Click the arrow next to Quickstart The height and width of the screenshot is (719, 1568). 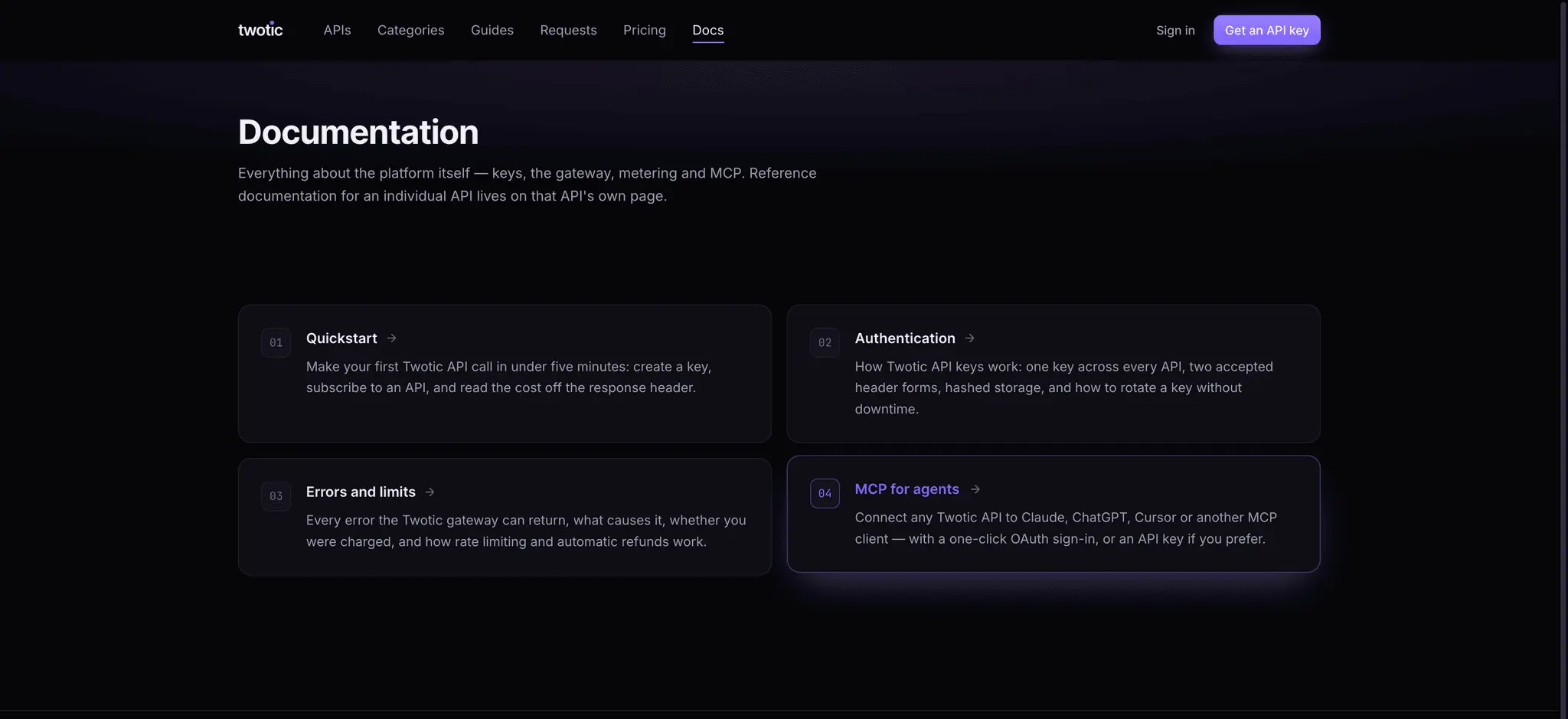pyautogui.click(x=391, y=338)
